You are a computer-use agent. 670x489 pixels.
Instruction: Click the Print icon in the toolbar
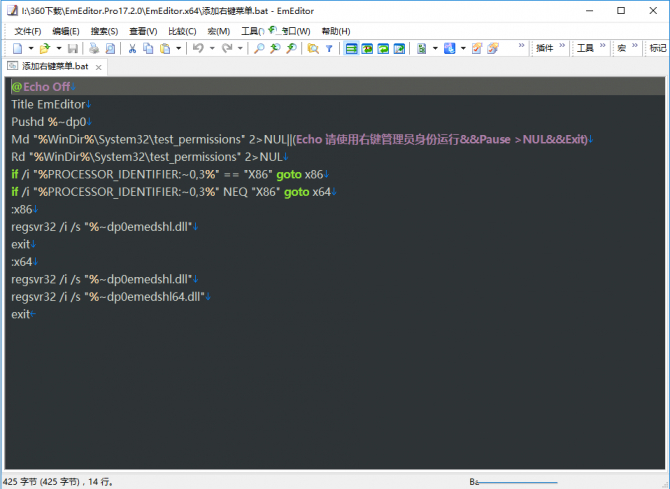click(94, 48)
